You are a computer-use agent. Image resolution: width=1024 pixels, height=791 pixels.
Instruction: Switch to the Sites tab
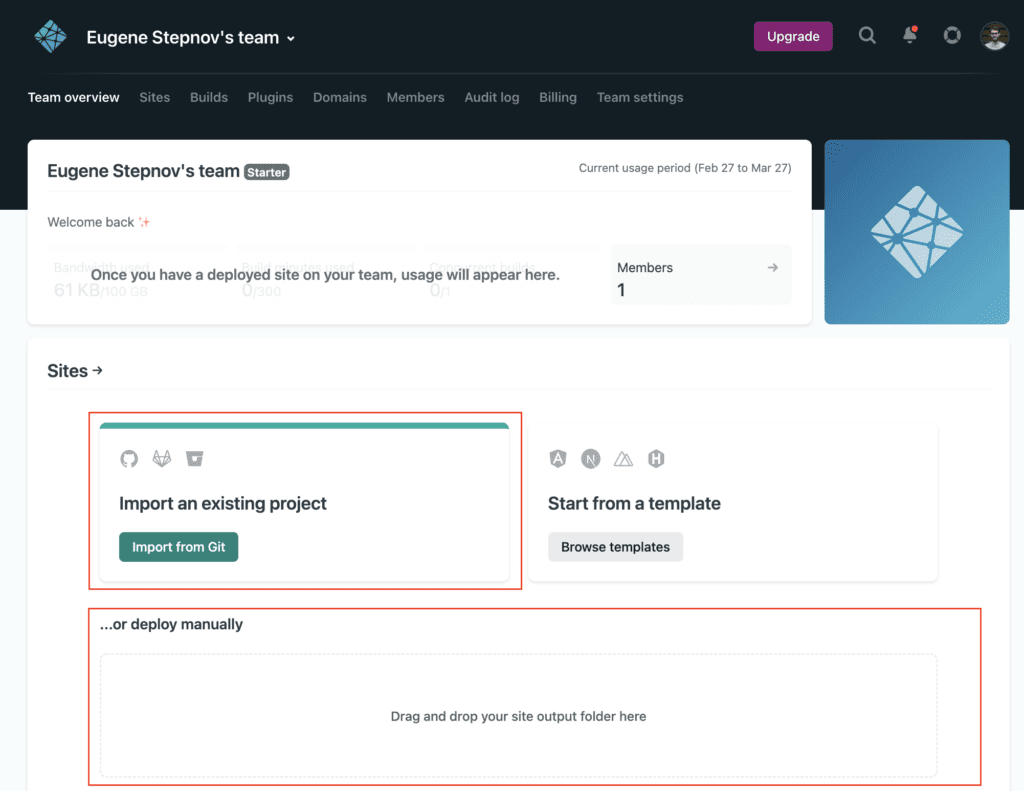pos(155,97)
